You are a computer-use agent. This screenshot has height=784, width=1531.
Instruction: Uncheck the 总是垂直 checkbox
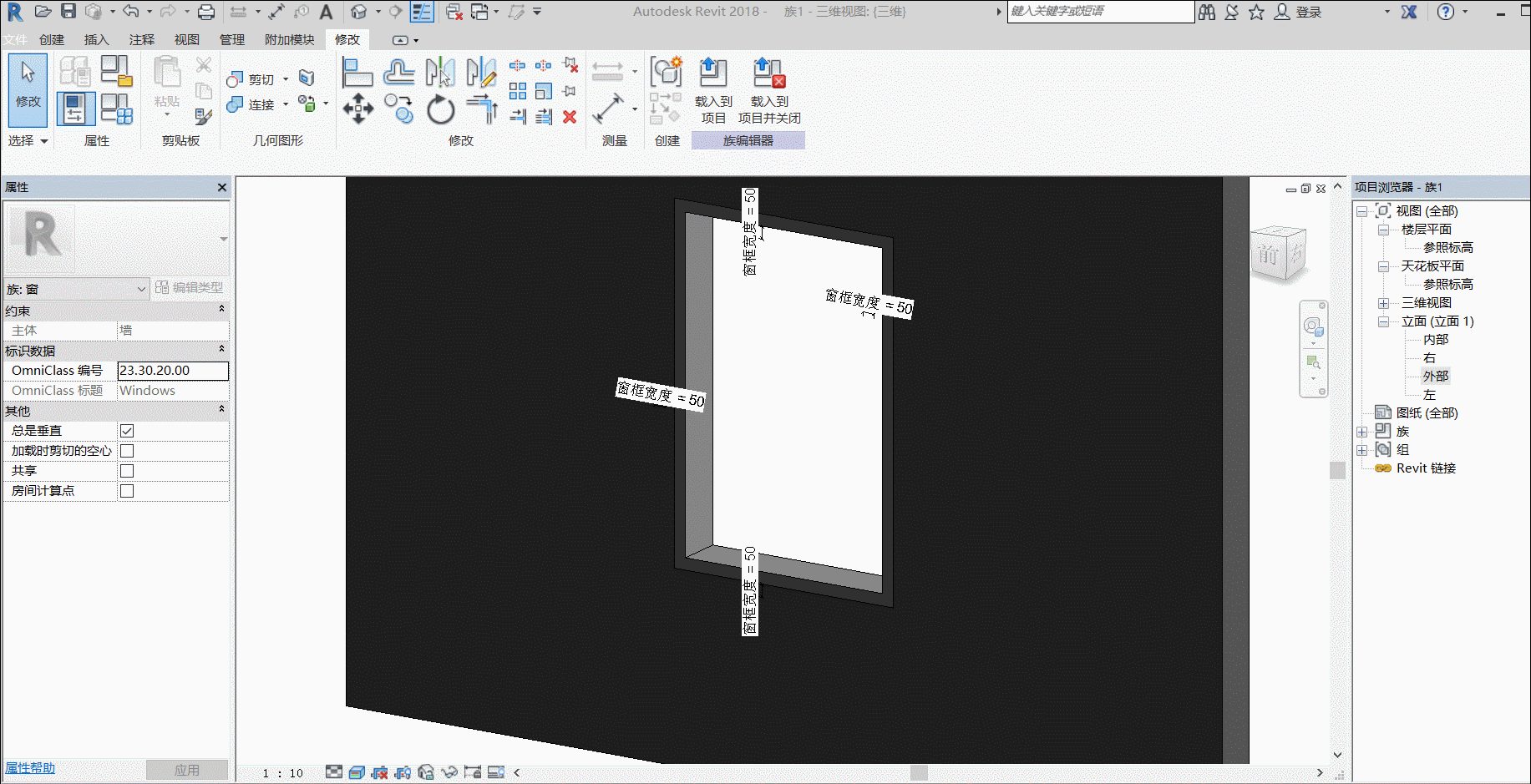(127, 431)
